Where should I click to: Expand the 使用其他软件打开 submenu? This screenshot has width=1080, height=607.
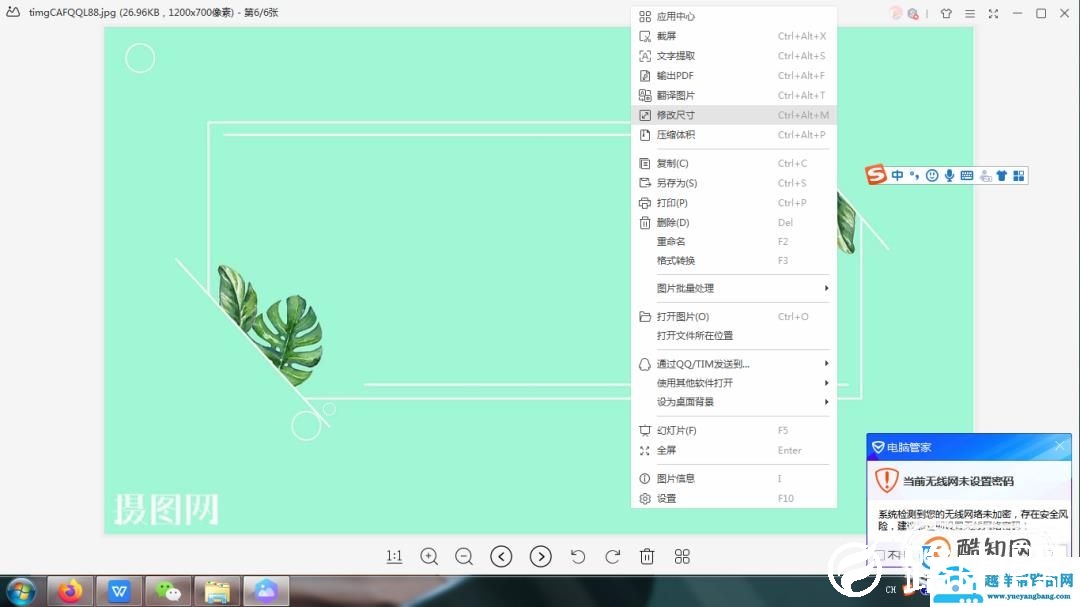coord(693,382)
